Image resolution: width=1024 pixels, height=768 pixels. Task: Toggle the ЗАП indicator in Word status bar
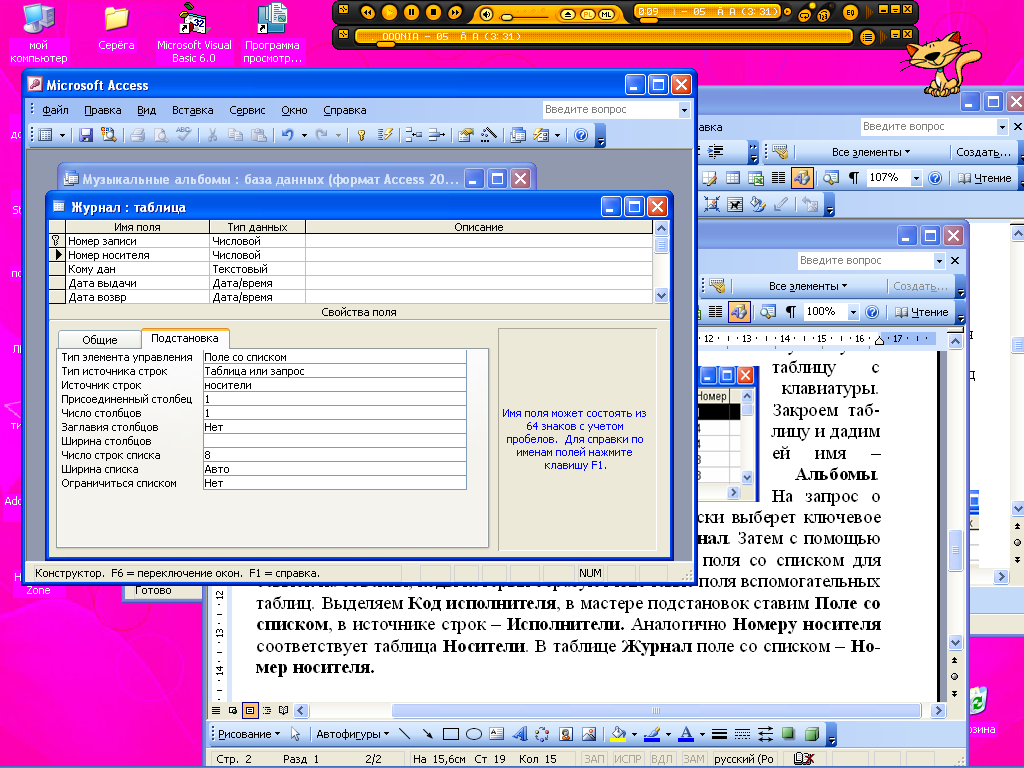[594, 759]
